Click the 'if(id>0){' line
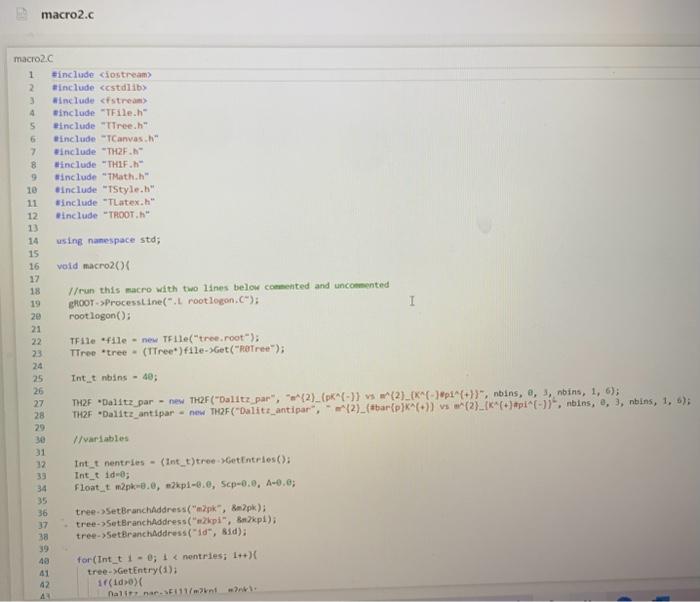 120,583
